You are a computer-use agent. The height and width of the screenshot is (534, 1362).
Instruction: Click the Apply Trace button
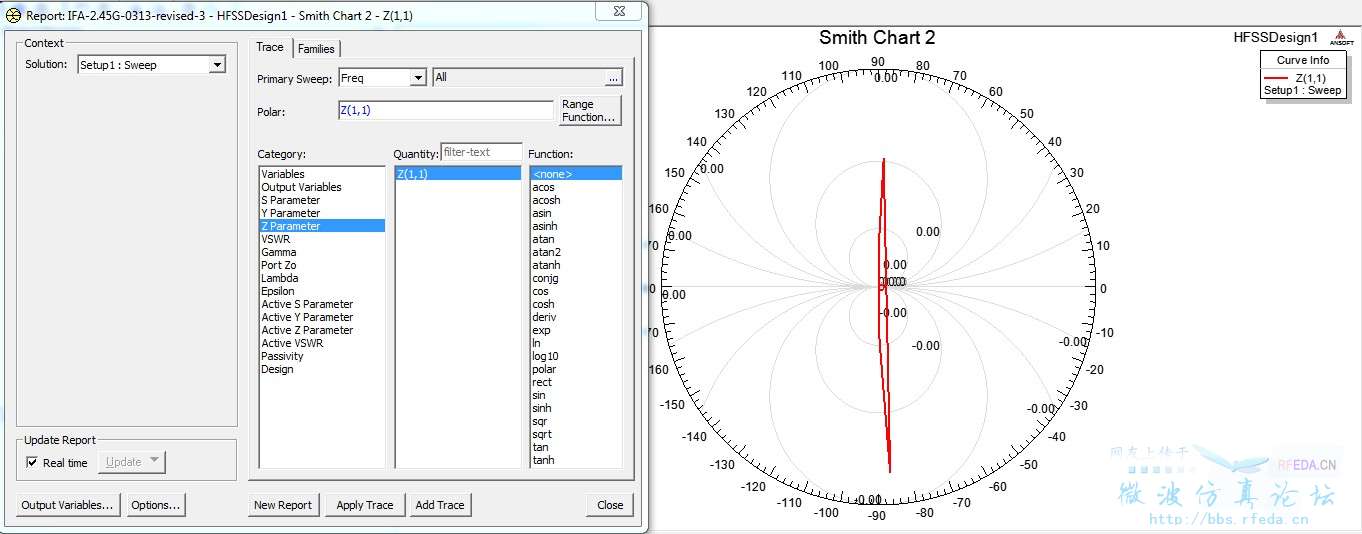coord(365,505)
